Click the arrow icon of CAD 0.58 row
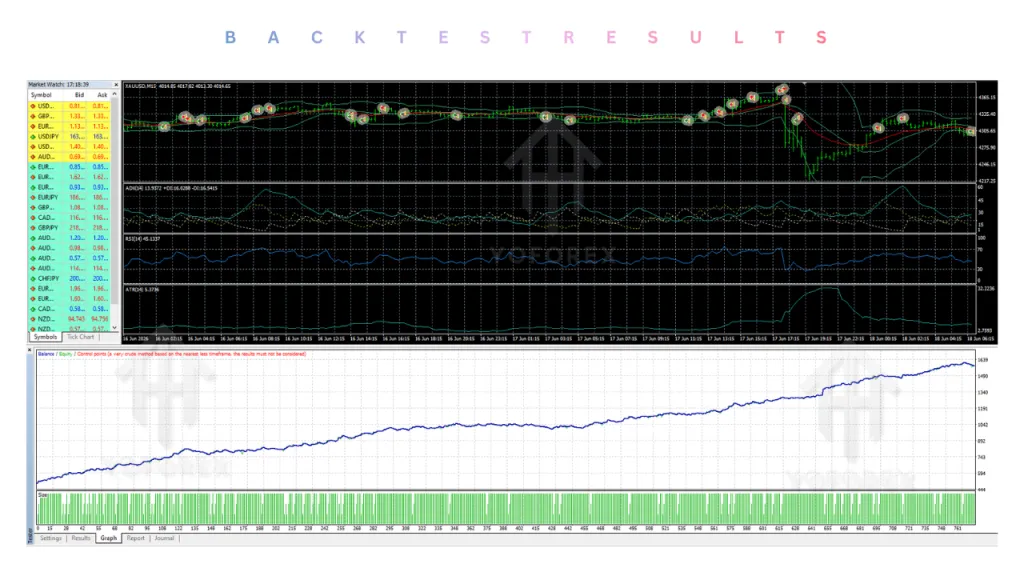 33,309
